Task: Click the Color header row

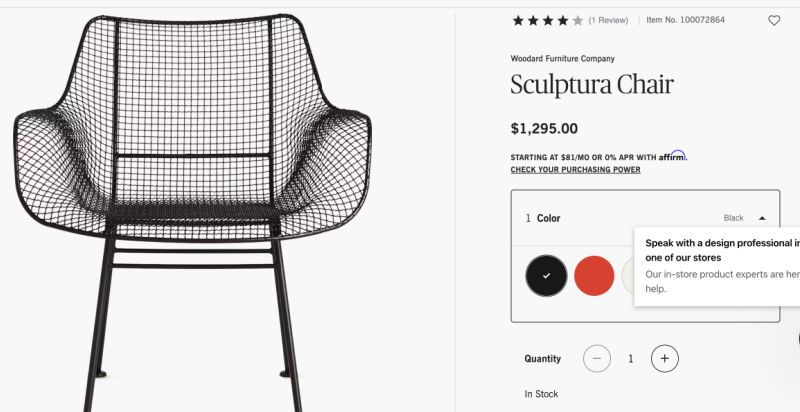Action: [x=645, y=218]
